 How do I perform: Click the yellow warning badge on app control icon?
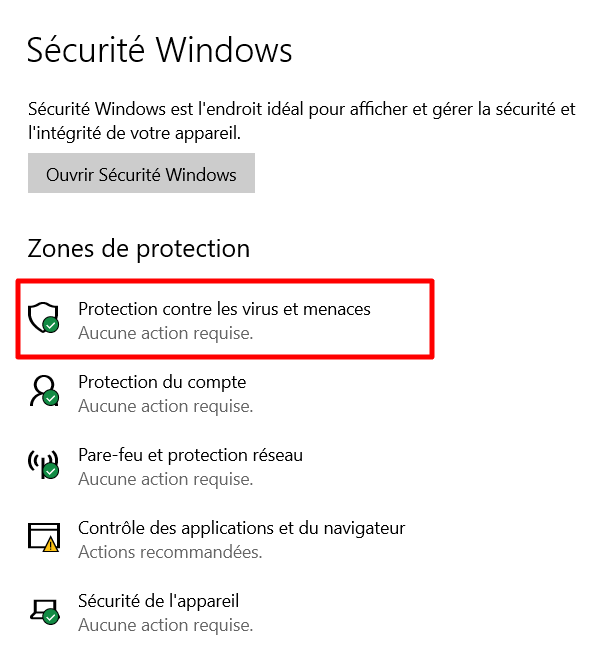(x=51, y=545)
